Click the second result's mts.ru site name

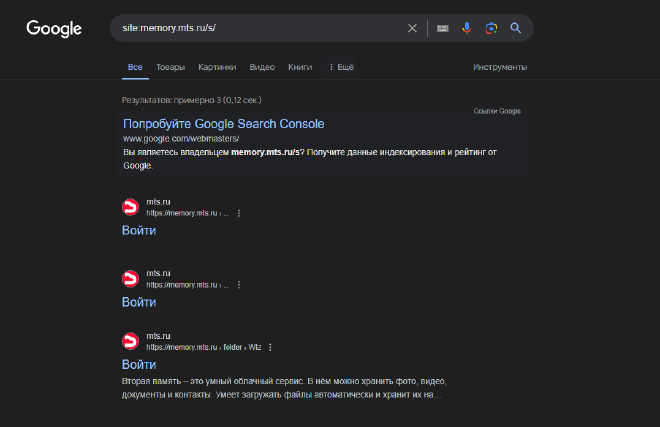coord(158,274)
